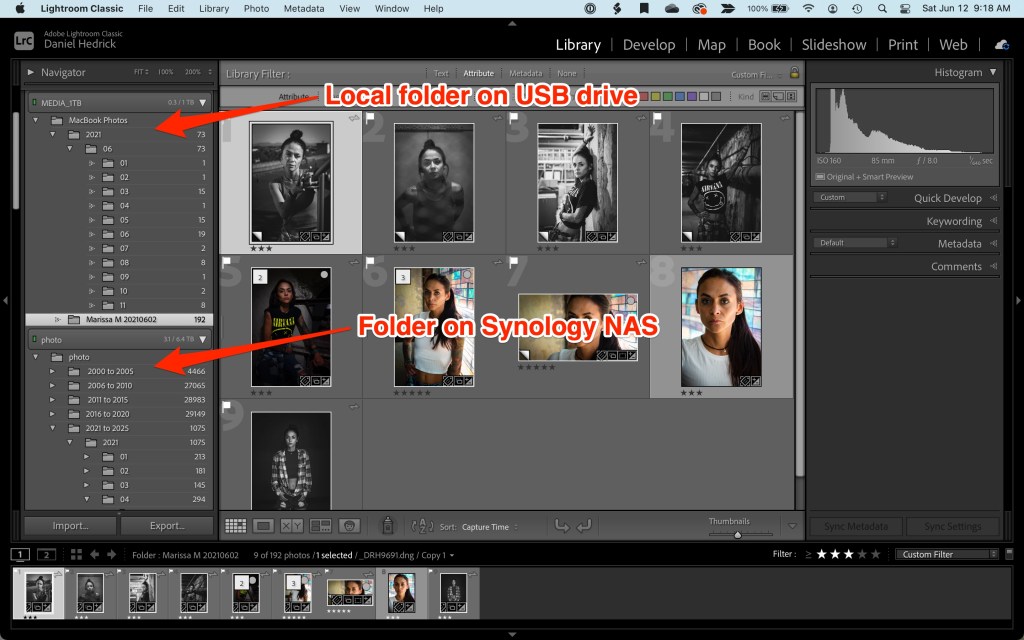Image resolution: width=1024 pixels, height=640 pixels.
Task: Select second monitor display button
Action: [x=46, y=554]
